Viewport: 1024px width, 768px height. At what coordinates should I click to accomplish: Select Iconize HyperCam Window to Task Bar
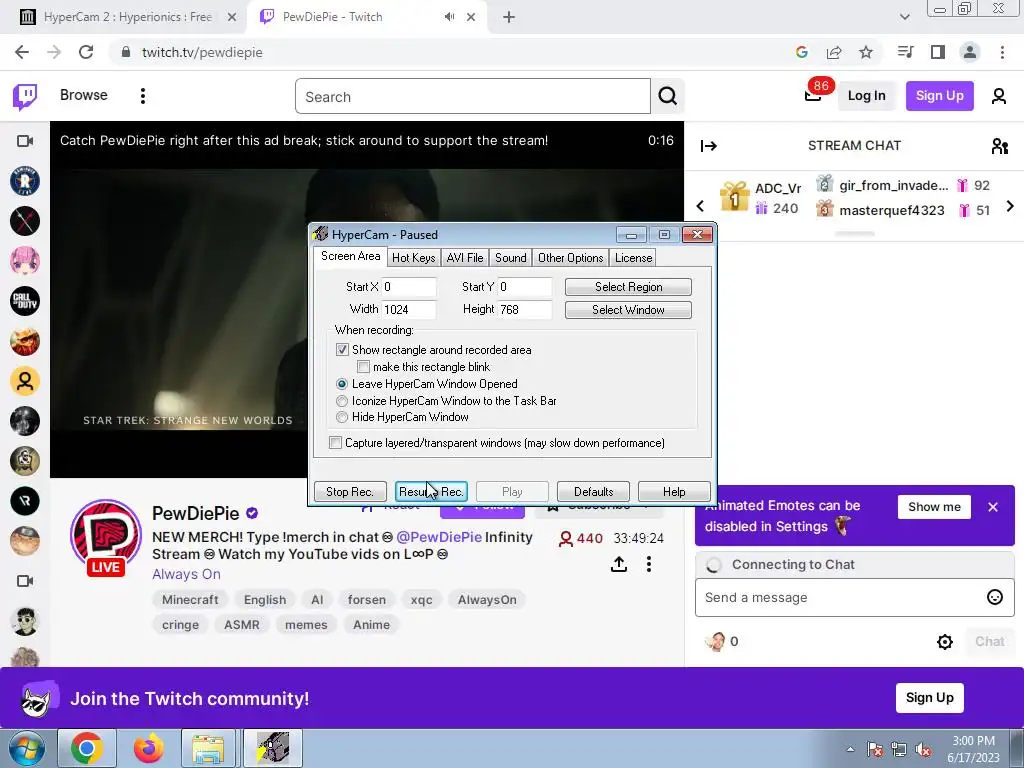(342, 401)
